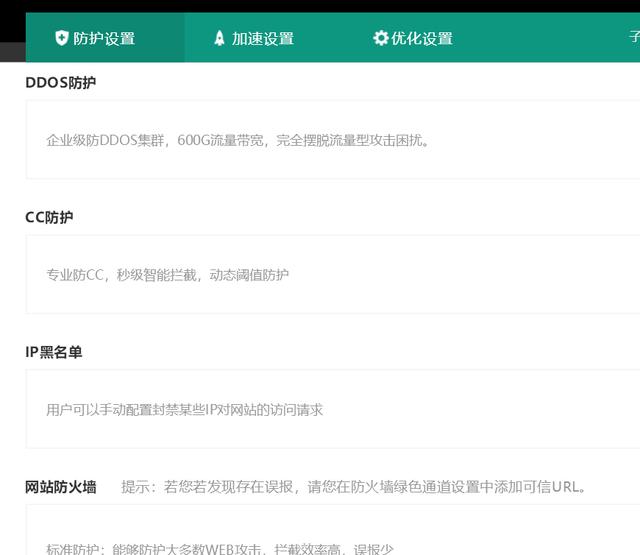Open the partially visible tab at far right

634,37
